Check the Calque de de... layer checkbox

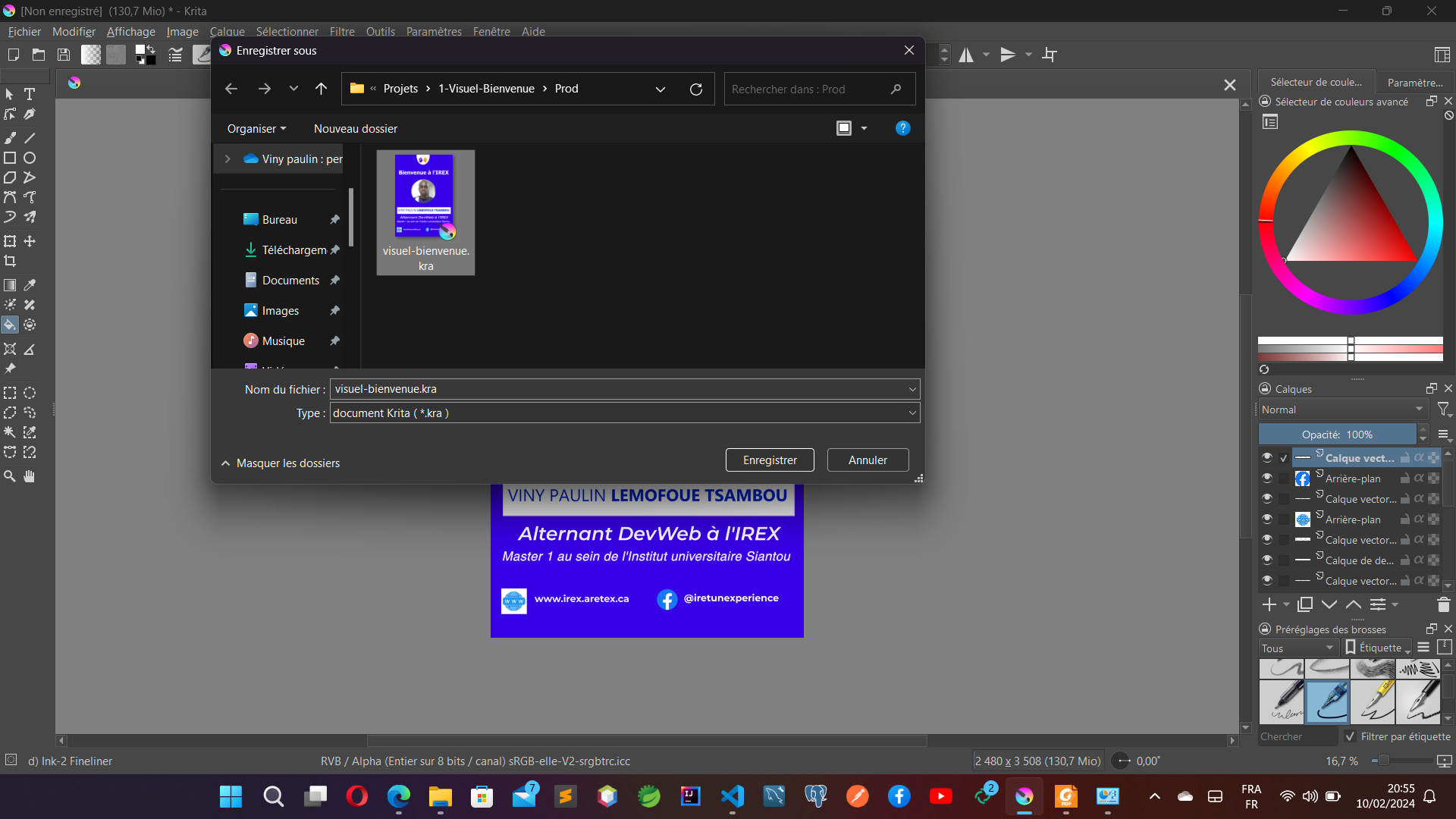pos(1284,560)
